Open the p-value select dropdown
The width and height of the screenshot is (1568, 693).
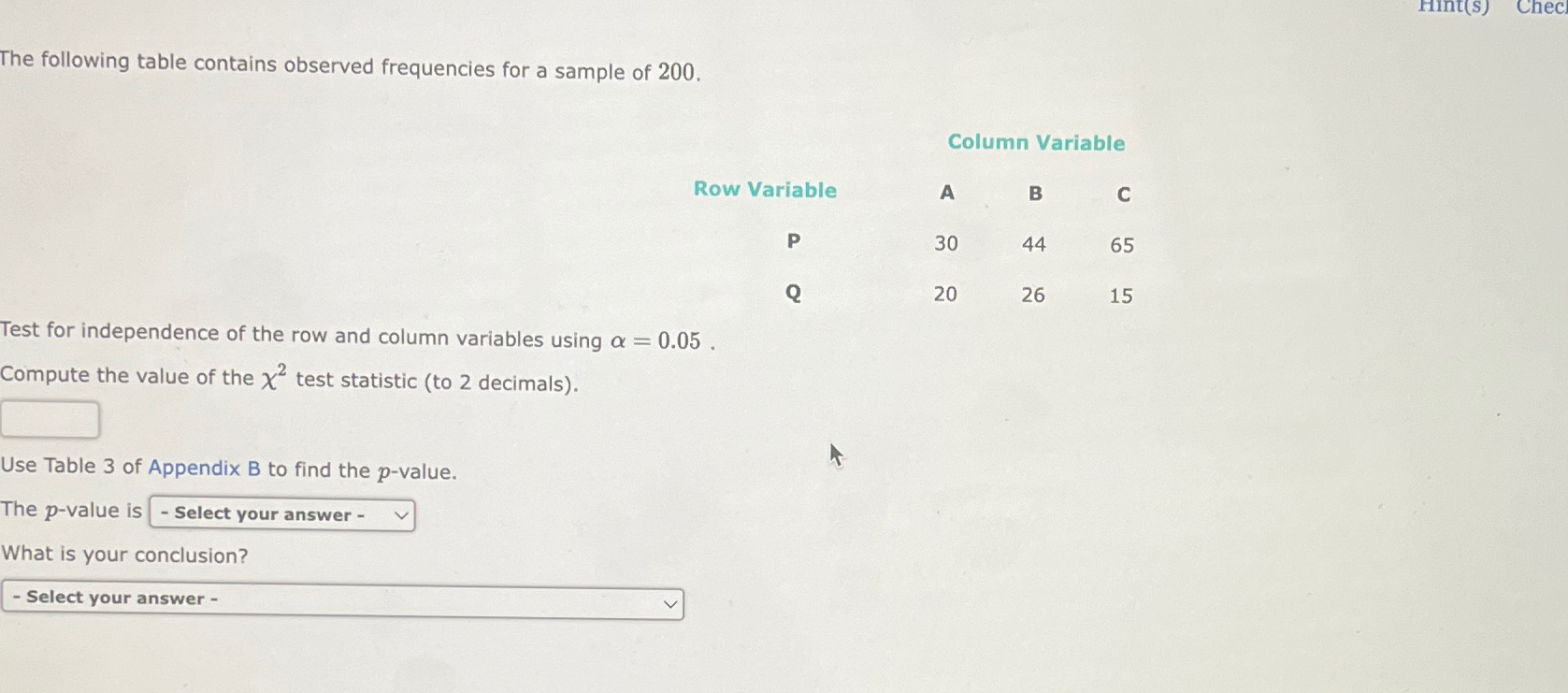pos(281,514)
